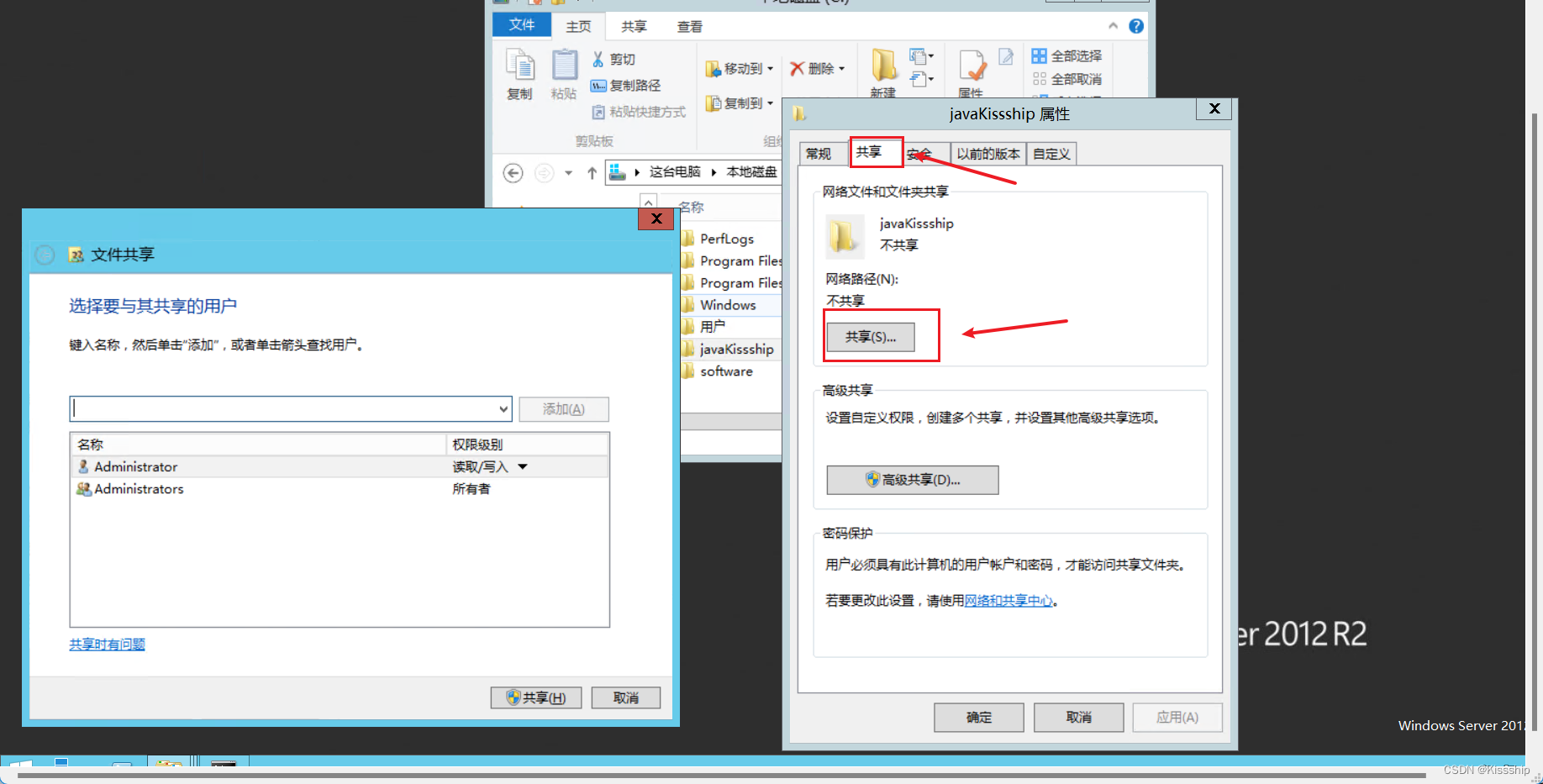
Task: Click the 粘贴 (Paste) clipboard icon
Action: pos(564,66)
